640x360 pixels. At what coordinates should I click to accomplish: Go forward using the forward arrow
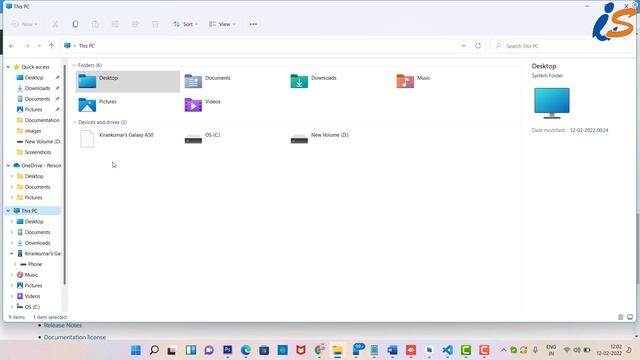(27, 46)
